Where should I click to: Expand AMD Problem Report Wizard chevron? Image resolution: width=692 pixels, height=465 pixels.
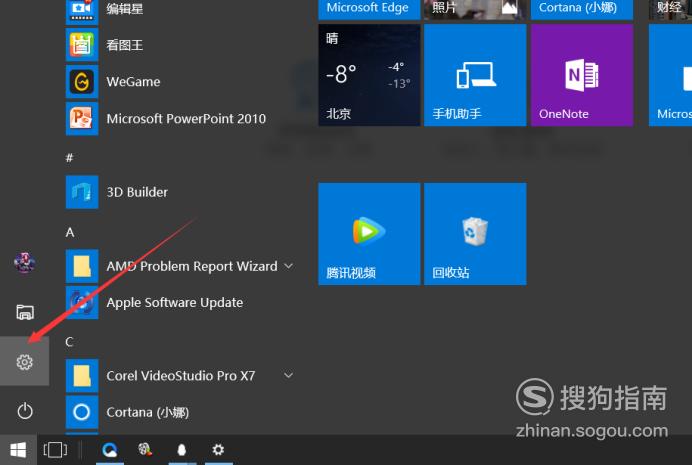[289, 266]
